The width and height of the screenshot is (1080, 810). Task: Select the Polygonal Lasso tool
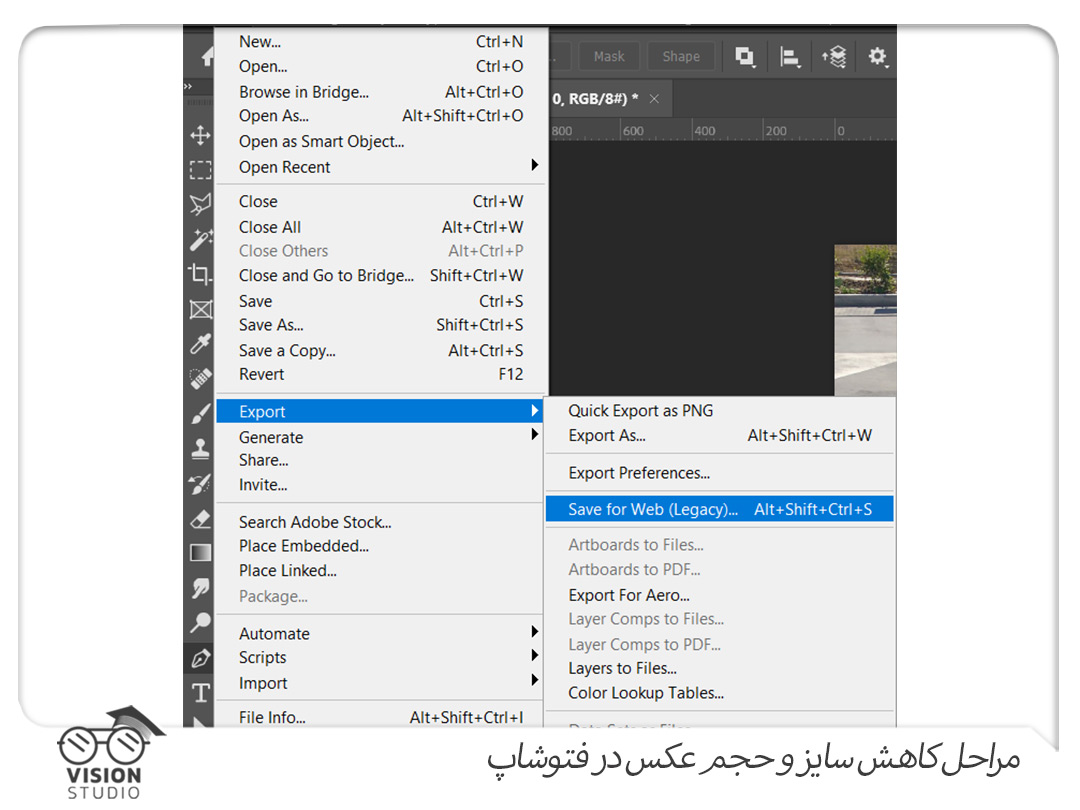click(200, 204)
